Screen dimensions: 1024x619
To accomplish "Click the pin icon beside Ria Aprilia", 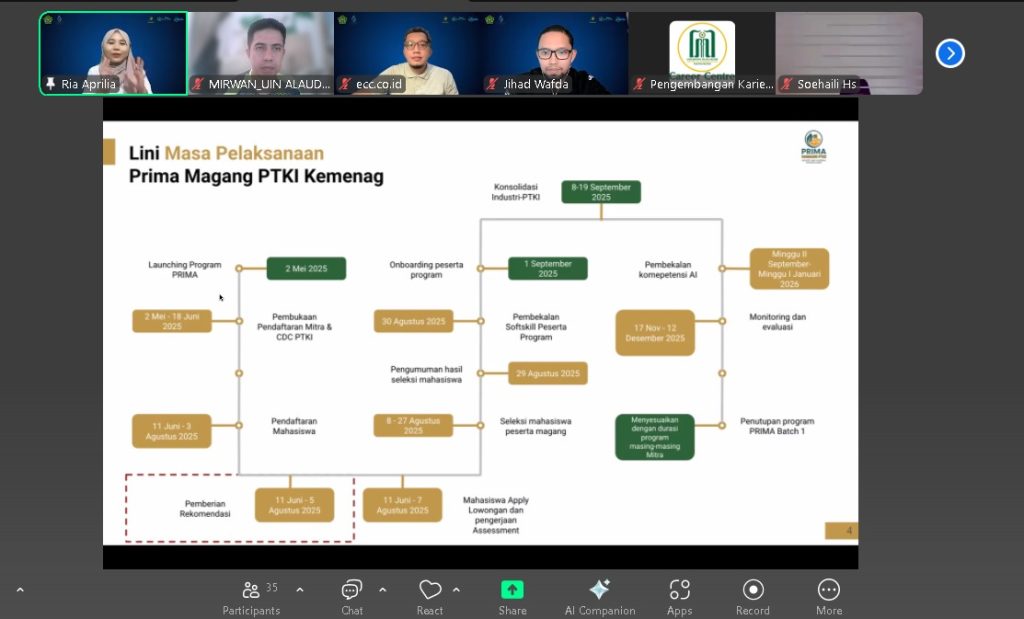I will coord(50,84).
